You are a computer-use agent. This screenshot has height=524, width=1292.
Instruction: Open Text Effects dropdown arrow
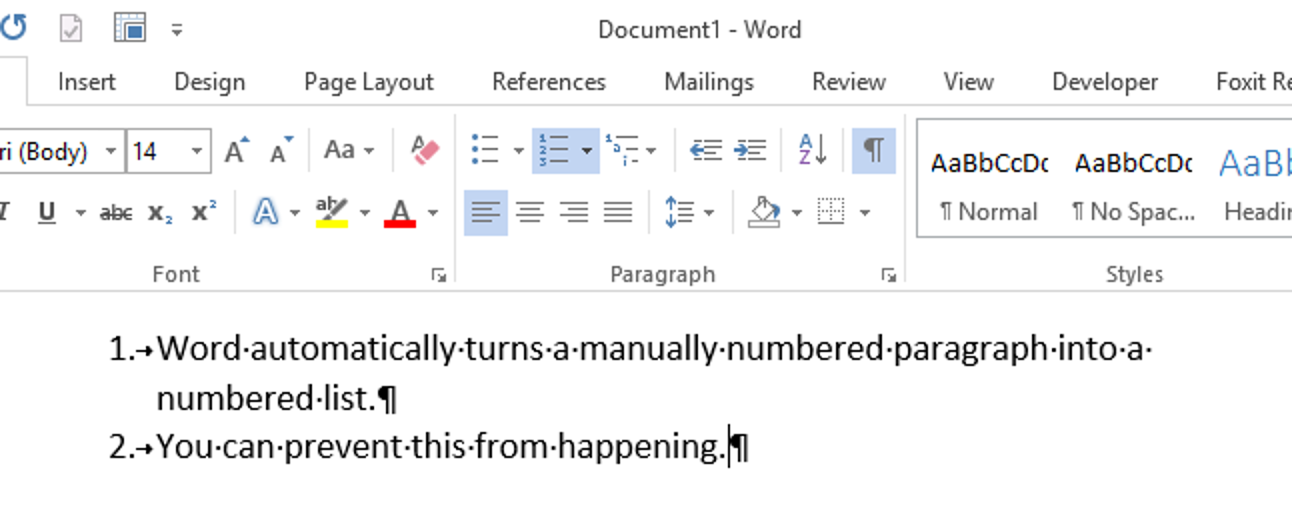[294, 212]
